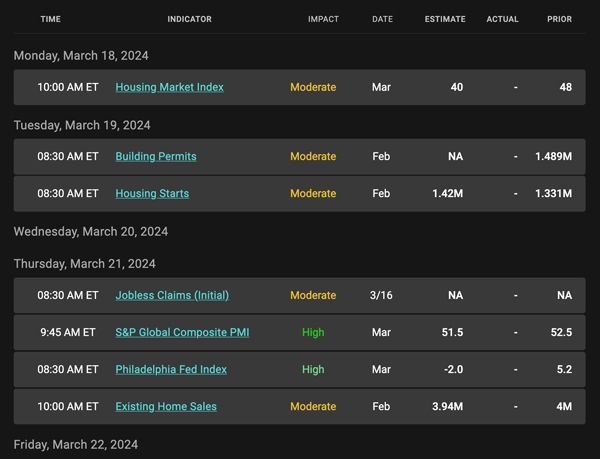The height and width of the screenshot is (459, 600).
Task: Click the INDICATOR column header
Action: coord(189,19)
